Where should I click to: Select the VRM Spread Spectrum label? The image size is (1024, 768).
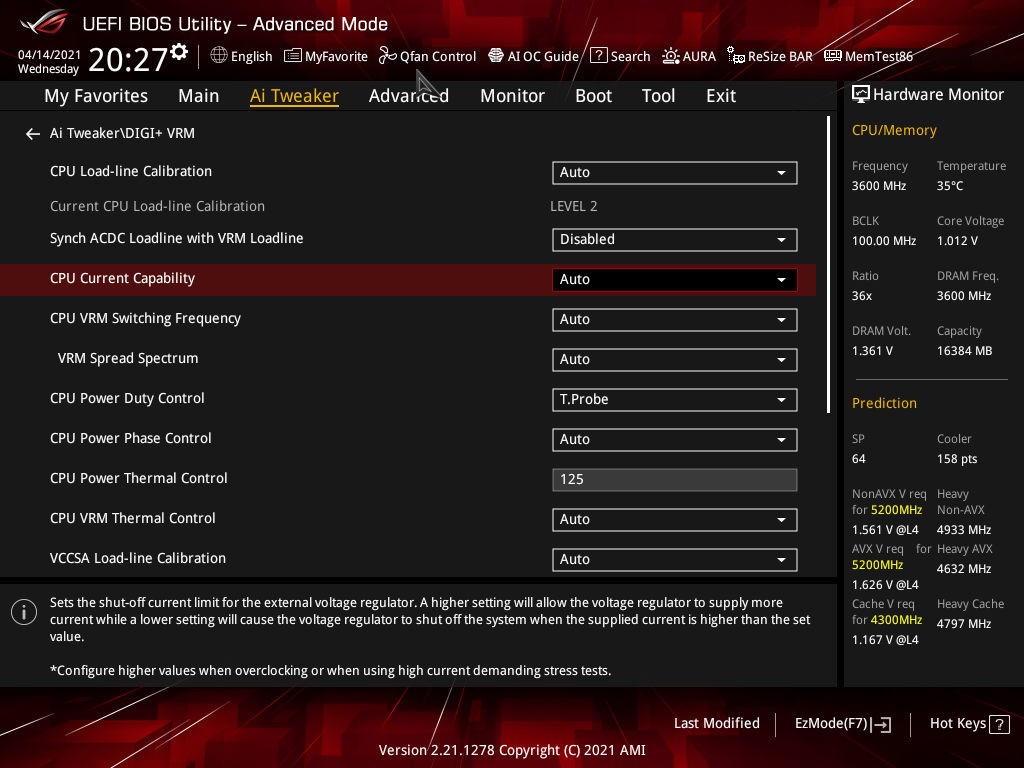click(128, 359)
